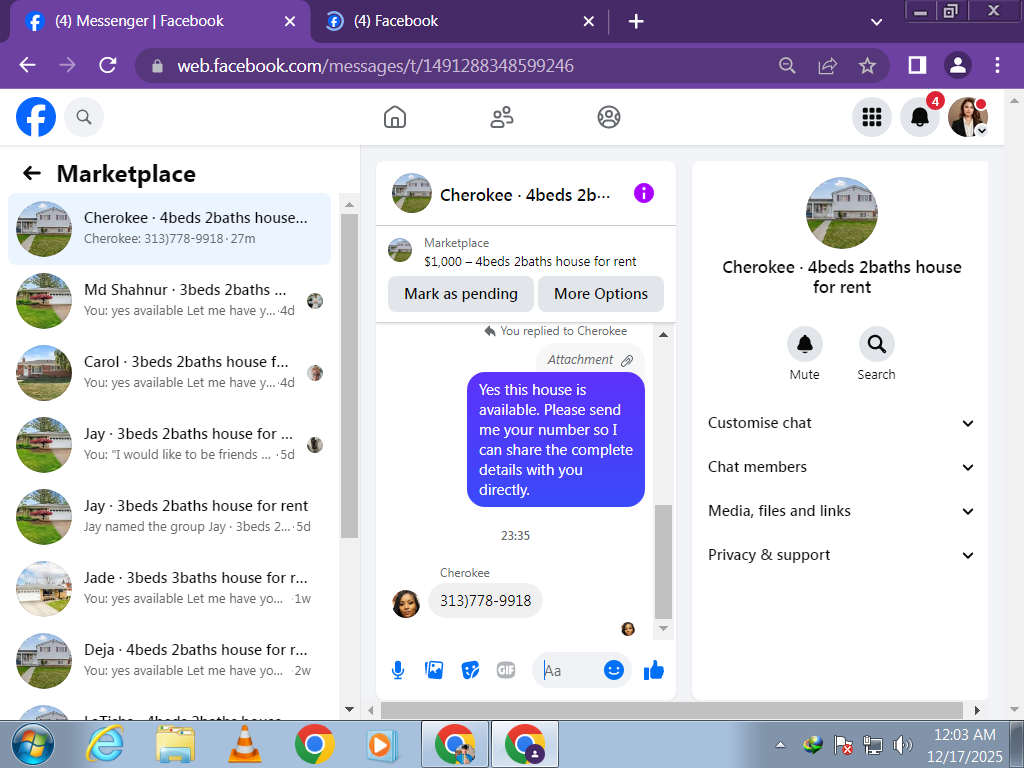
Task: Open the Md Shahnur 3beds 2baths conversation
Action: tap(169, 300)
